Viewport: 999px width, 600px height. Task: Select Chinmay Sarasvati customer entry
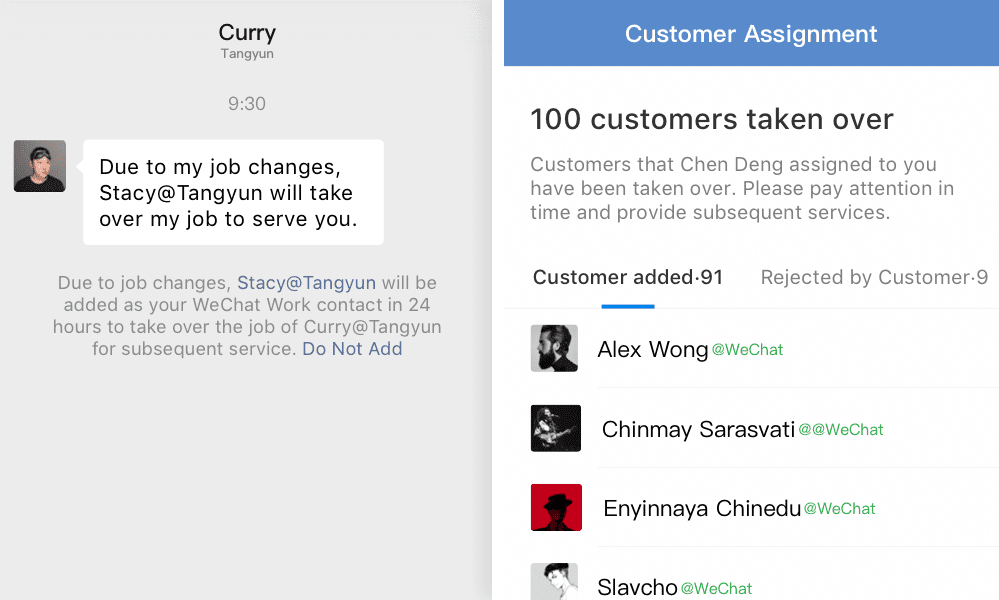(x=751, y=428)
